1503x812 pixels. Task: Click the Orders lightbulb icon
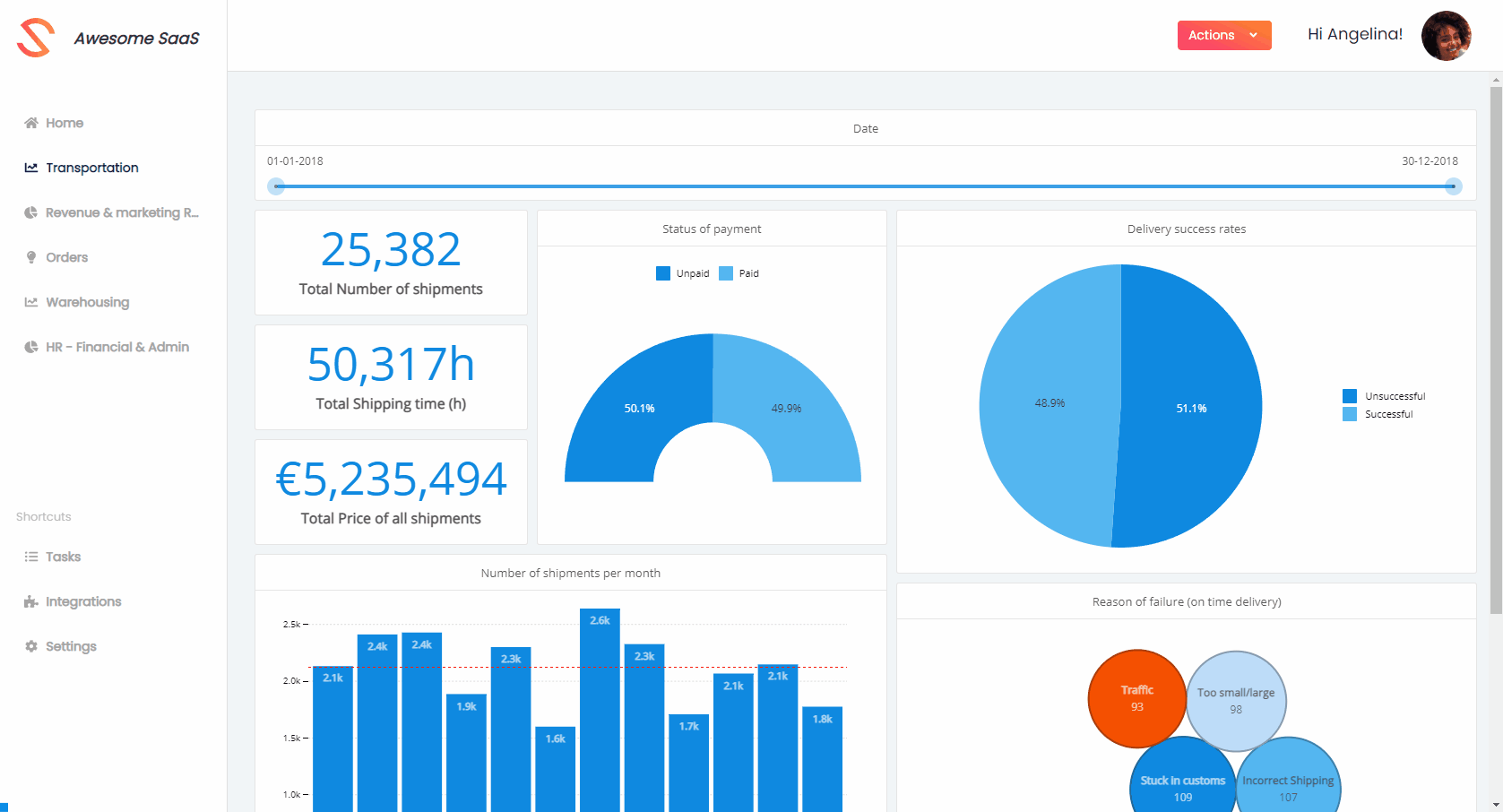pyautogui.click(x=31, y=257)
